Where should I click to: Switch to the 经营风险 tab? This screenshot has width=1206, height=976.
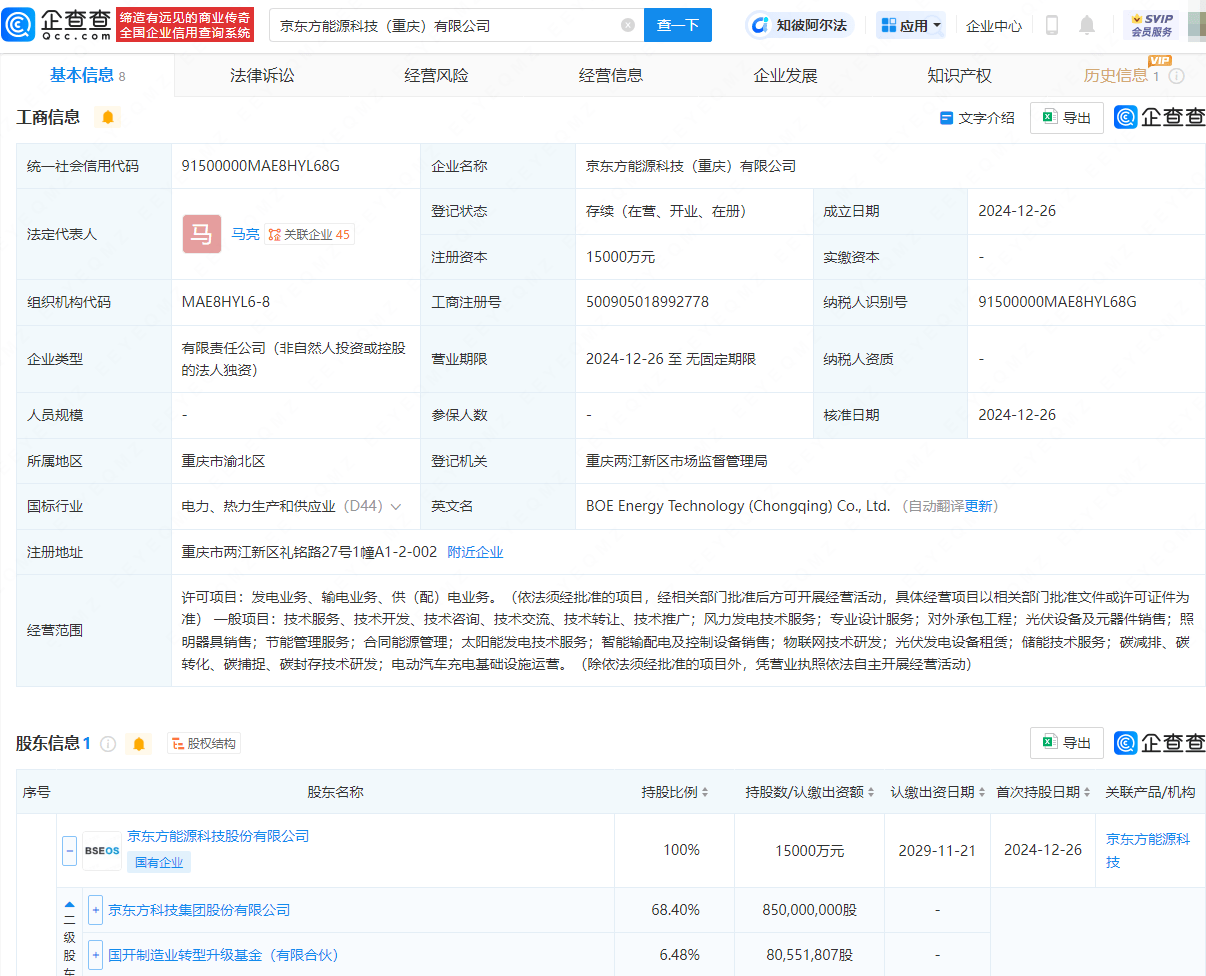pos(436,76)
